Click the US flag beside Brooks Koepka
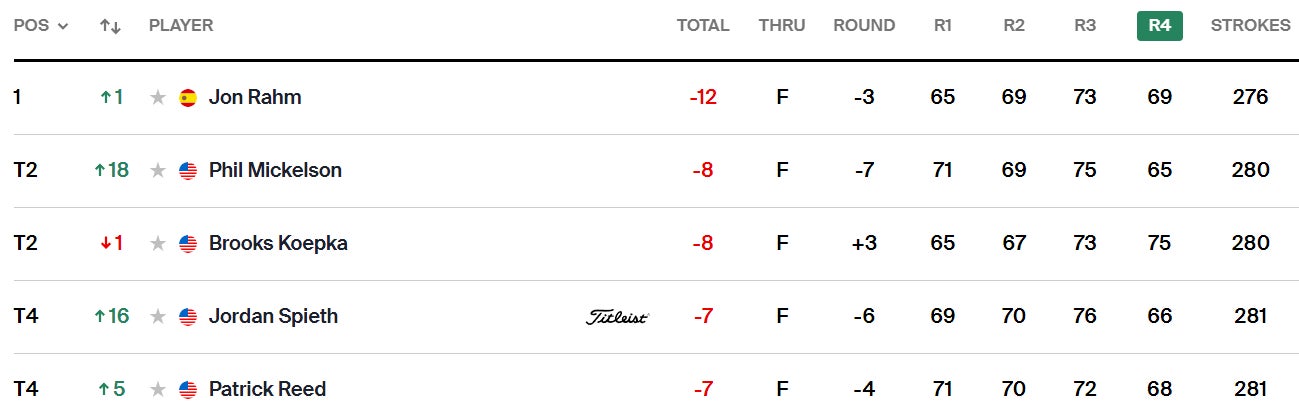The height and width of the screenshot is (420, 1299). tap(188, 244)
